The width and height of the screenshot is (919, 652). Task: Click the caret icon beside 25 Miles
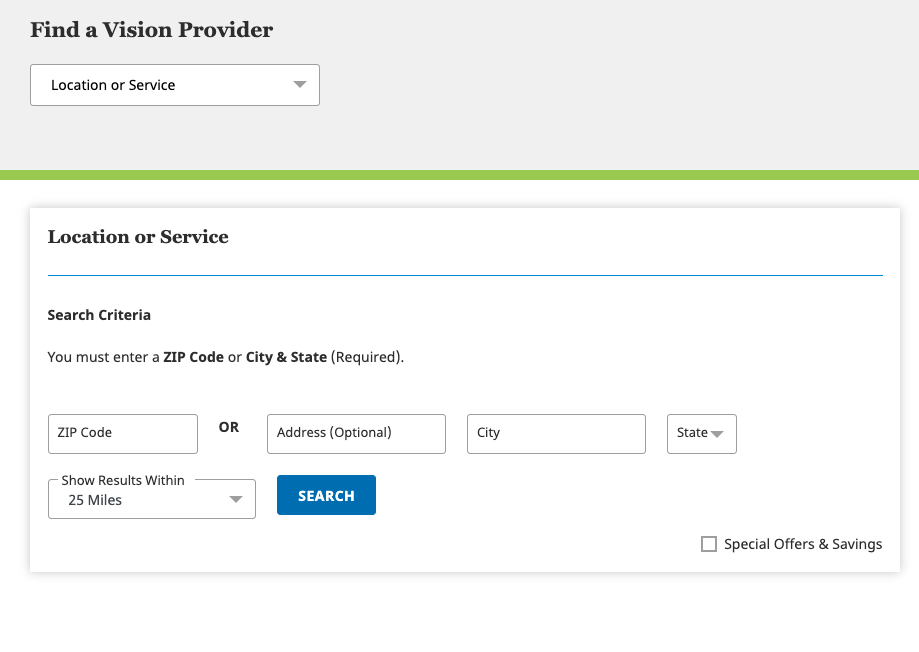click(x=236, y=500)
